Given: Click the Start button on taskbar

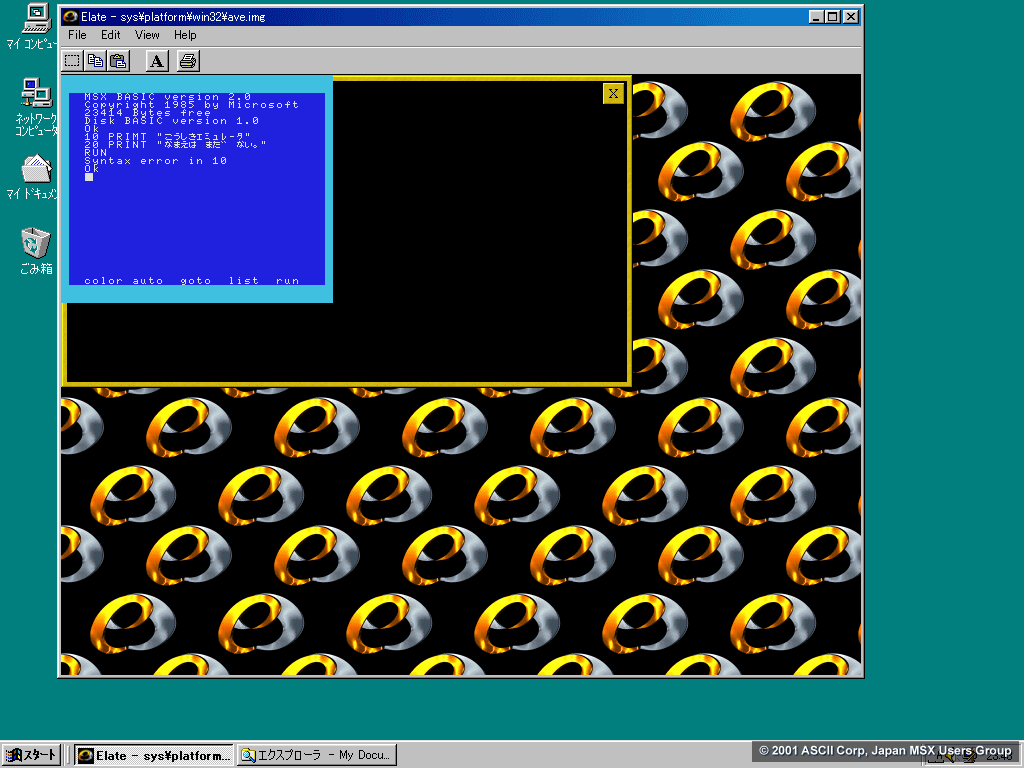Looking at the screenshot, I should (31, 755).
